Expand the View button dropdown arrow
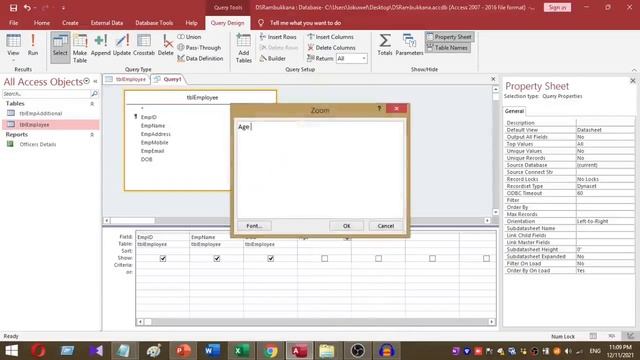The image size is (640, 360). pos(13,60)
